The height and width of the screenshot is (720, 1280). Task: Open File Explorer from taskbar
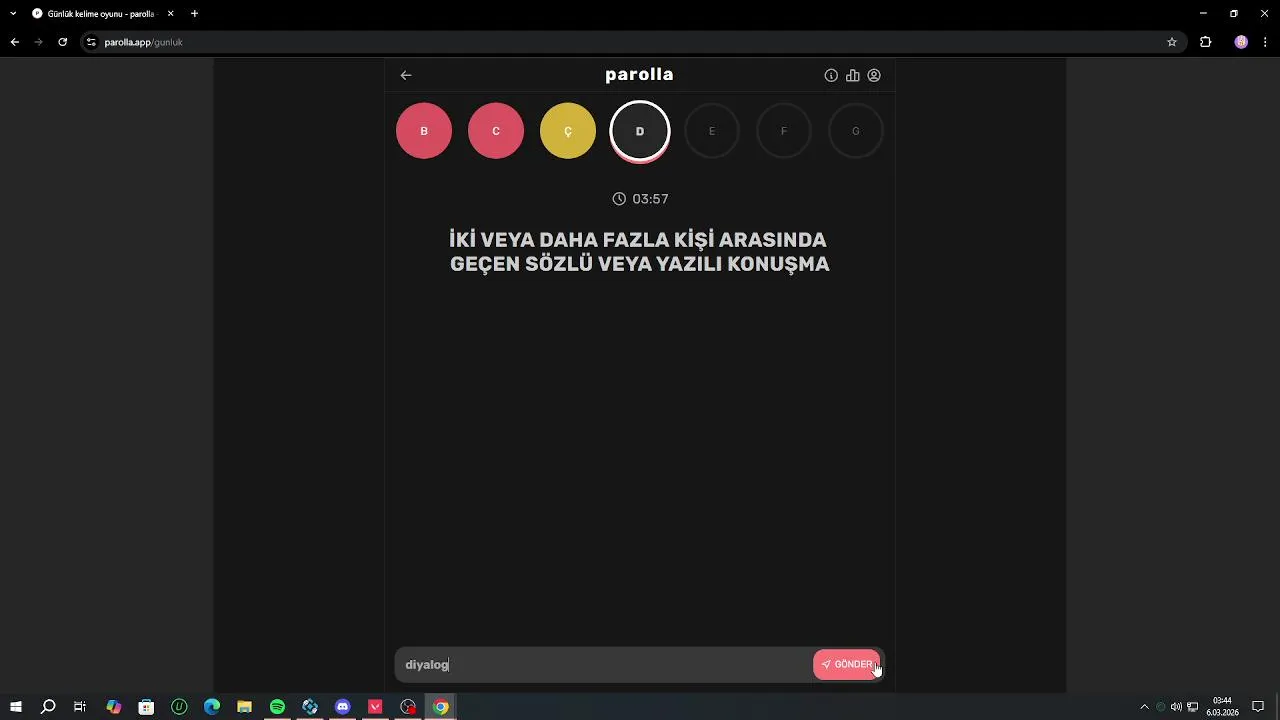tap(244, 707)
